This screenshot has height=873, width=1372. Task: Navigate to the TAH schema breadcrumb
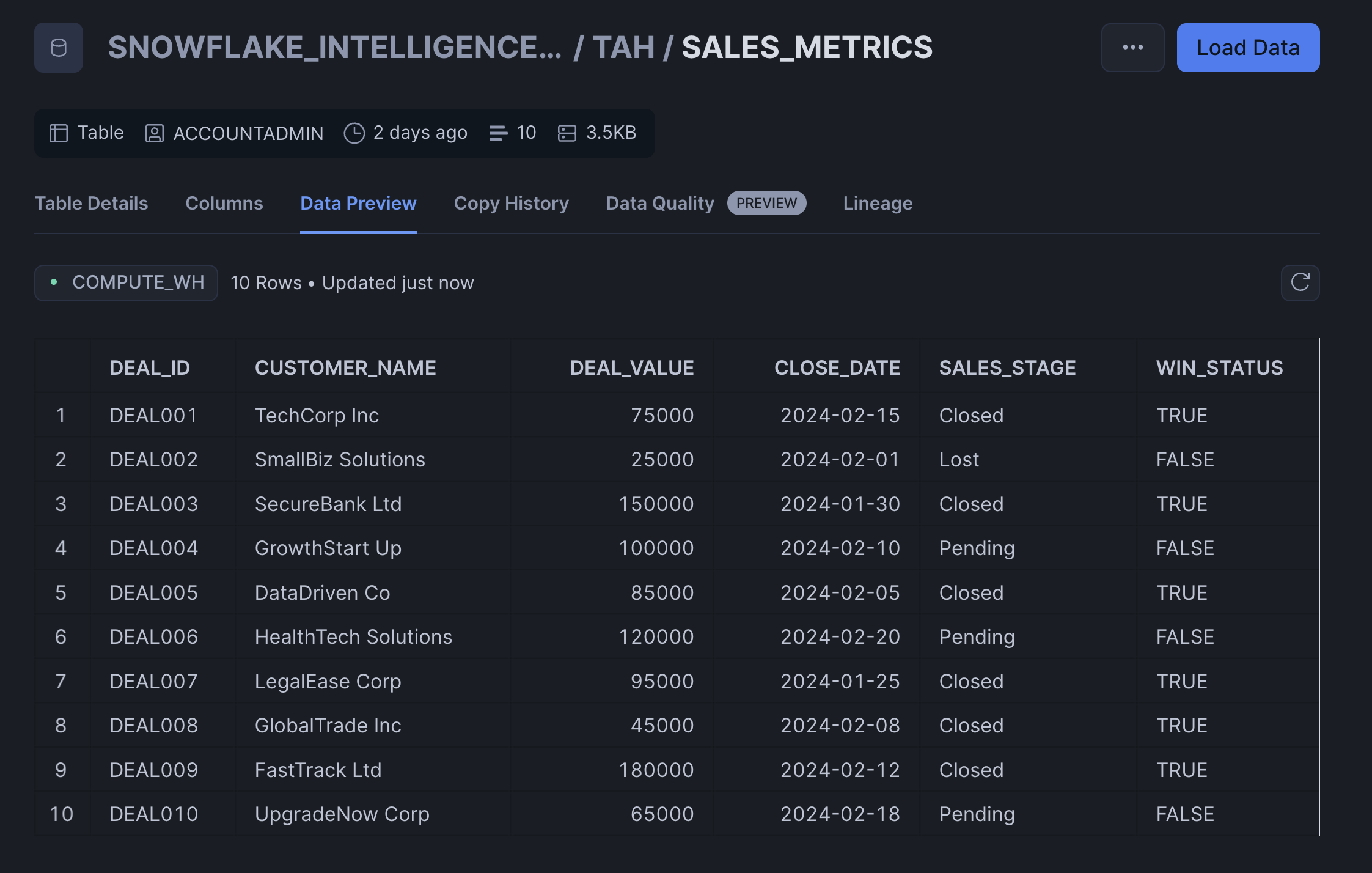coord(623,48)
